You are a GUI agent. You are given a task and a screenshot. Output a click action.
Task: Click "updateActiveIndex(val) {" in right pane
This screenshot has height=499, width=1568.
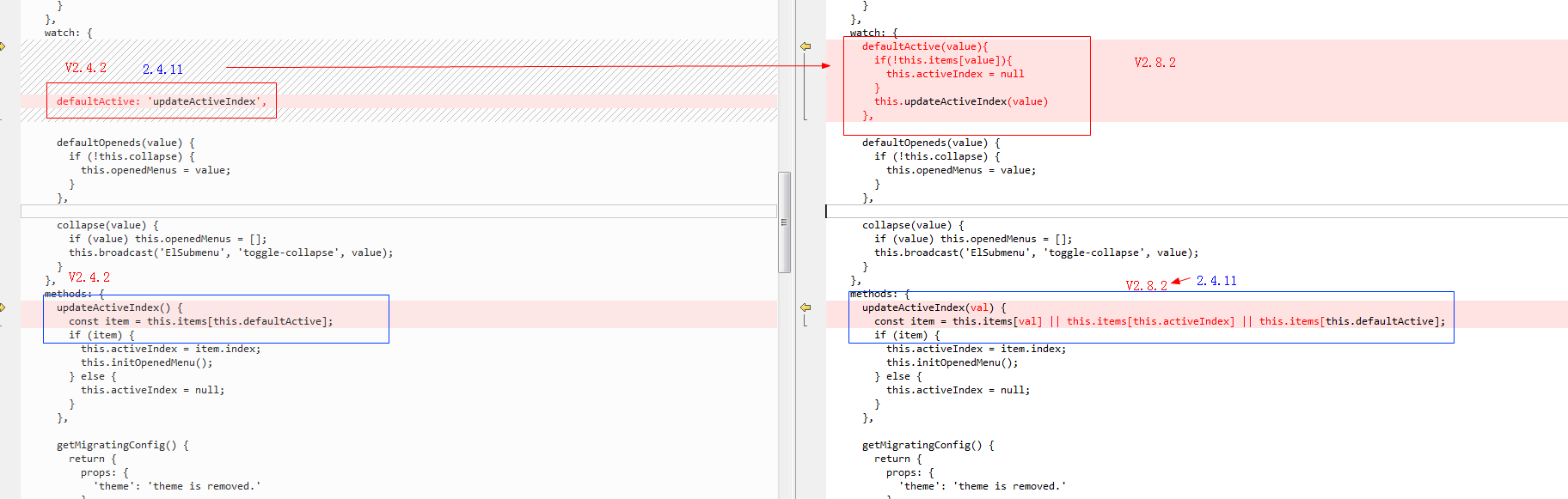tap(934, 307)
